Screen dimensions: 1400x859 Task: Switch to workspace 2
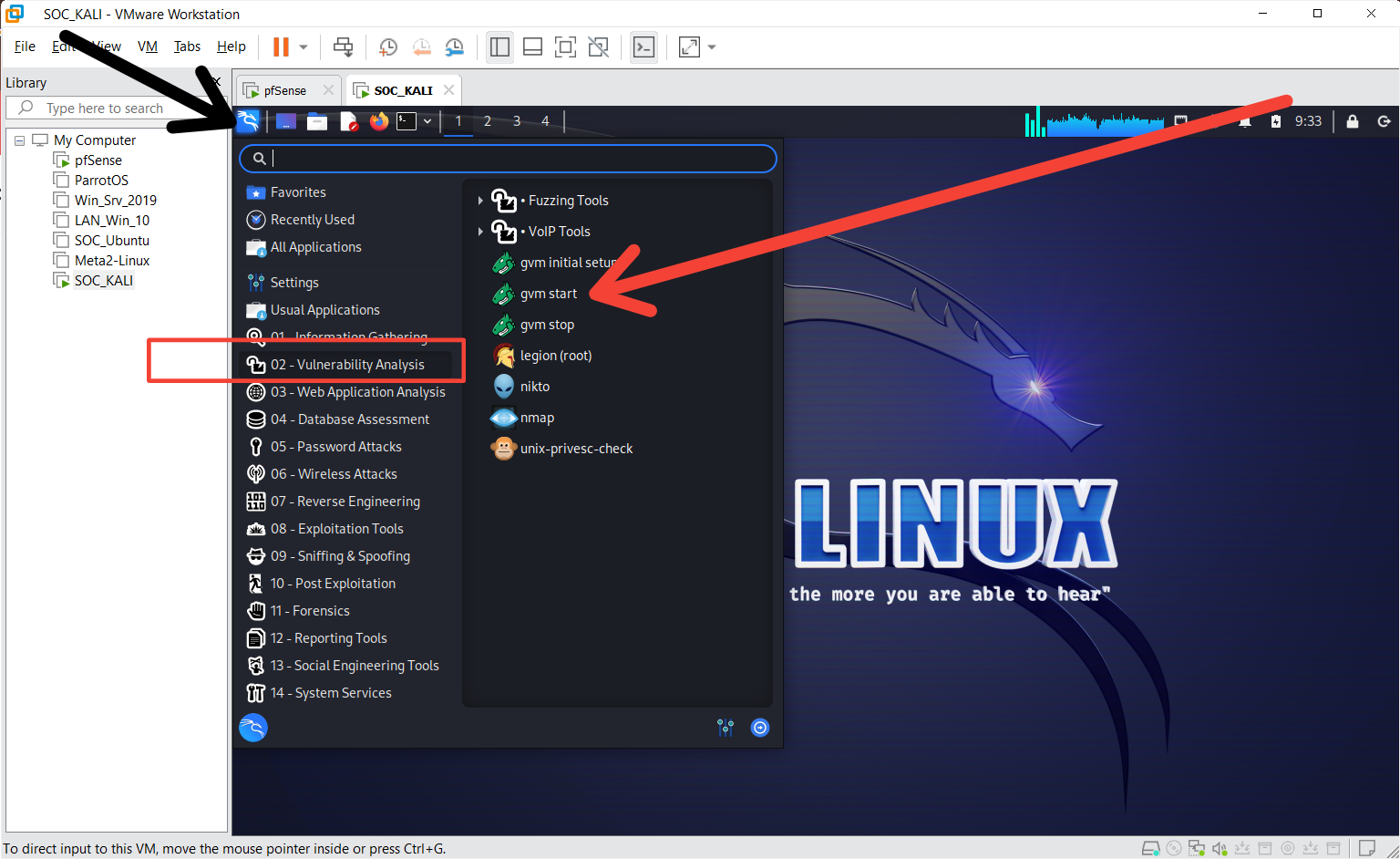[488, 121]
